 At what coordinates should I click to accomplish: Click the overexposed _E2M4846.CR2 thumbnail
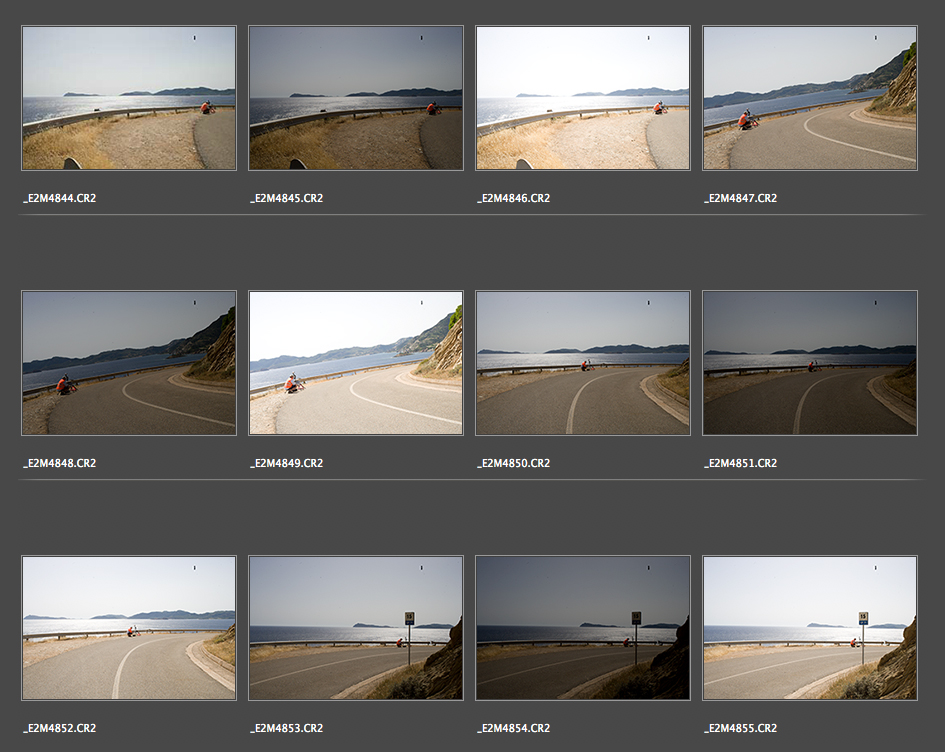point(582,98)
